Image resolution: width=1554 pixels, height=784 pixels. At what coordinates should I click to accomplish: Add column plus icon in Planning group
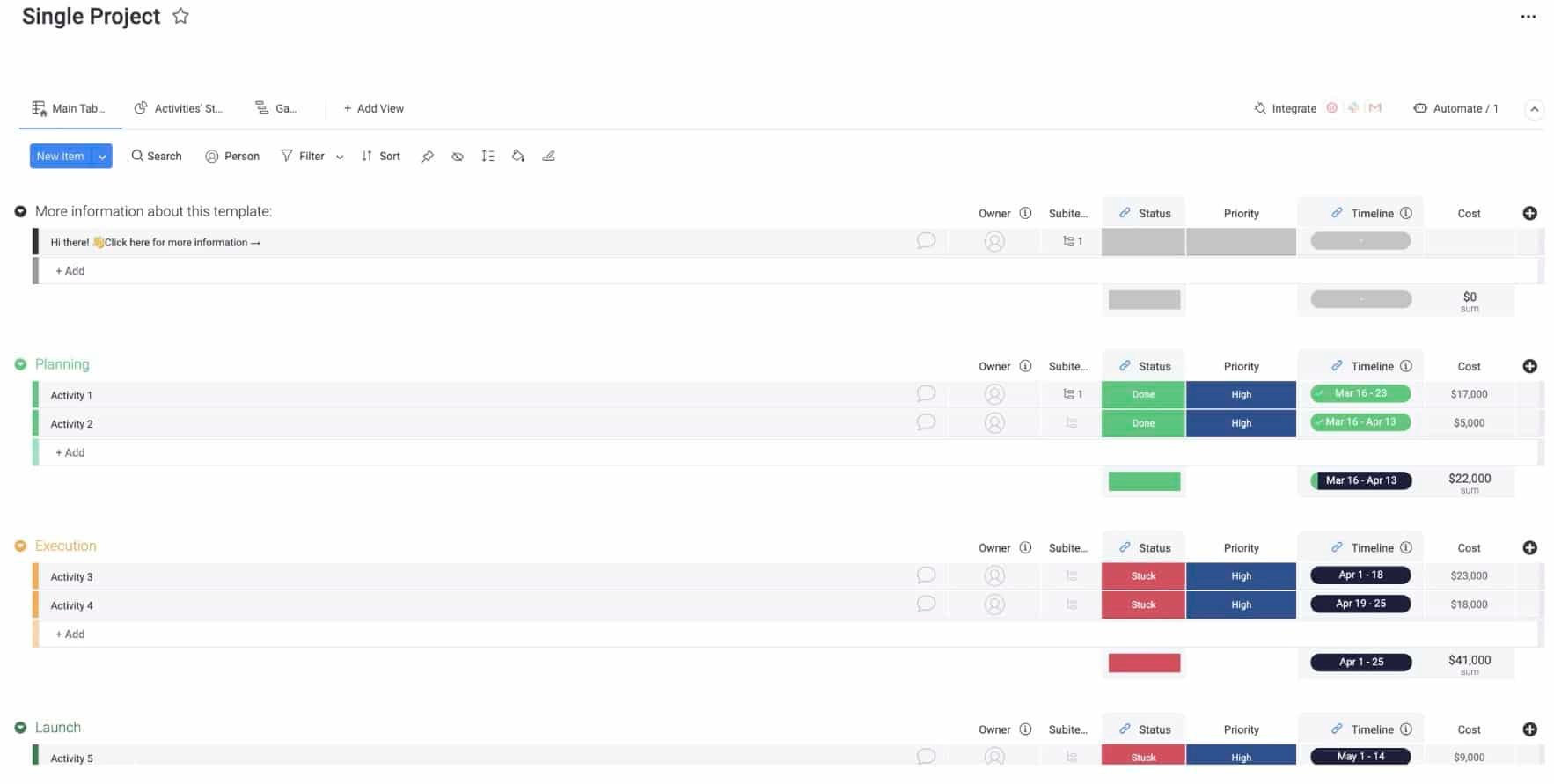pos(1529,366)
